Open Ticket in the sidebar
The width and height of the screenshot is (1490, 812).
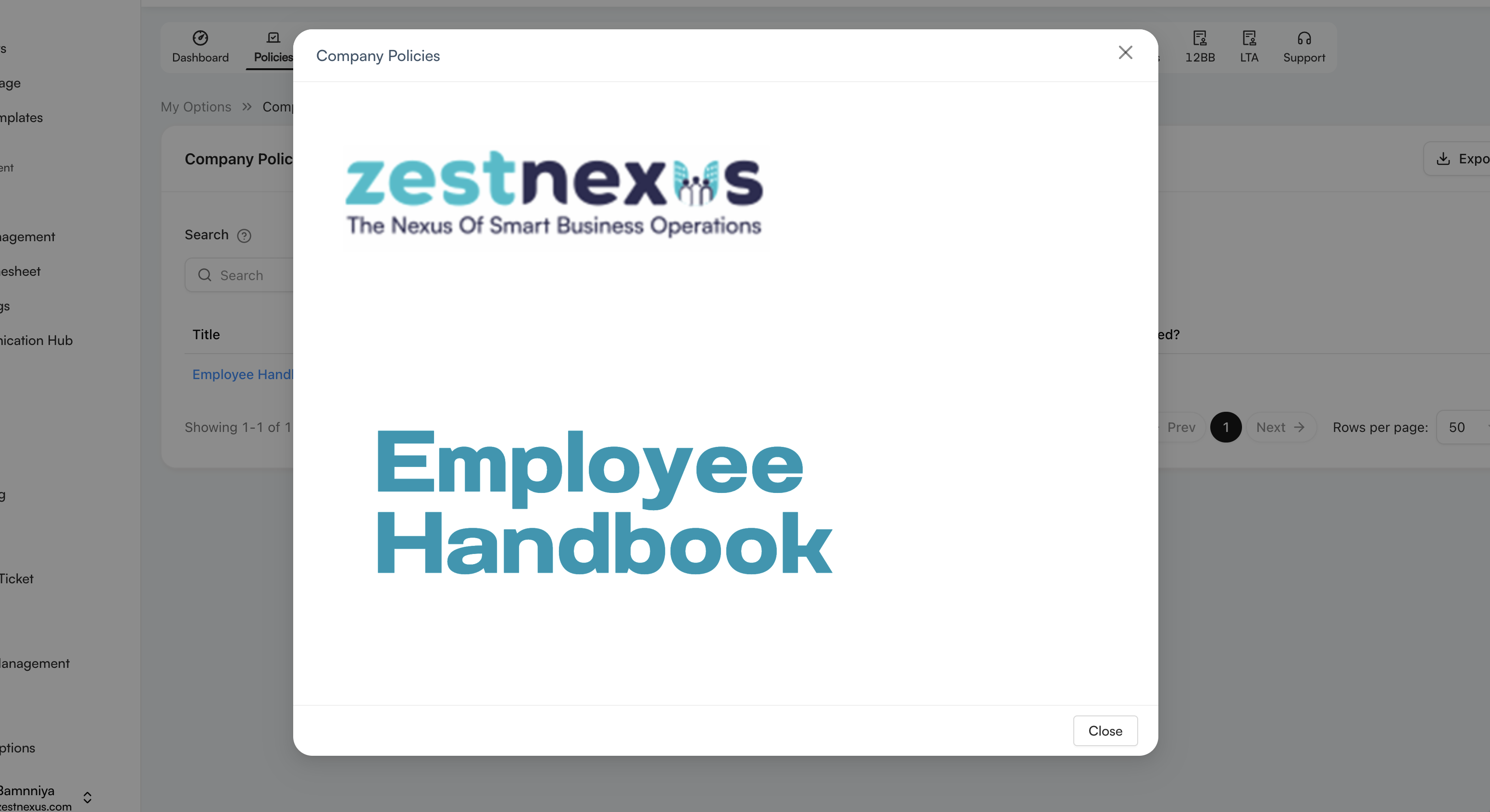coord(16,579)
